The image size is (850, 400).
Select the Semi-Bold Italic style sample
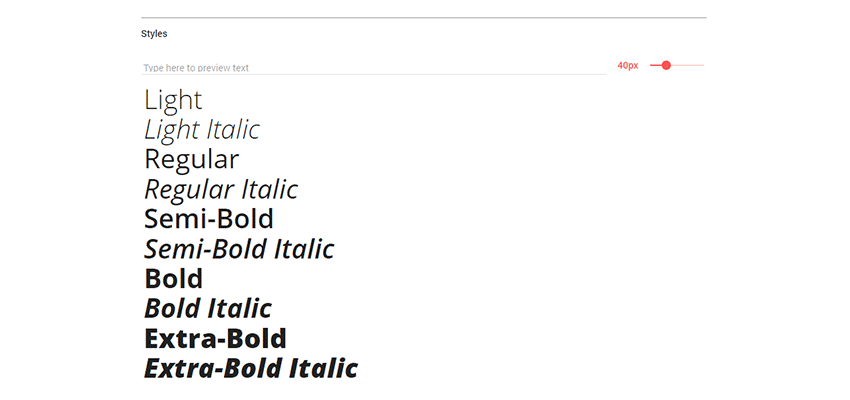coord(239,249)
